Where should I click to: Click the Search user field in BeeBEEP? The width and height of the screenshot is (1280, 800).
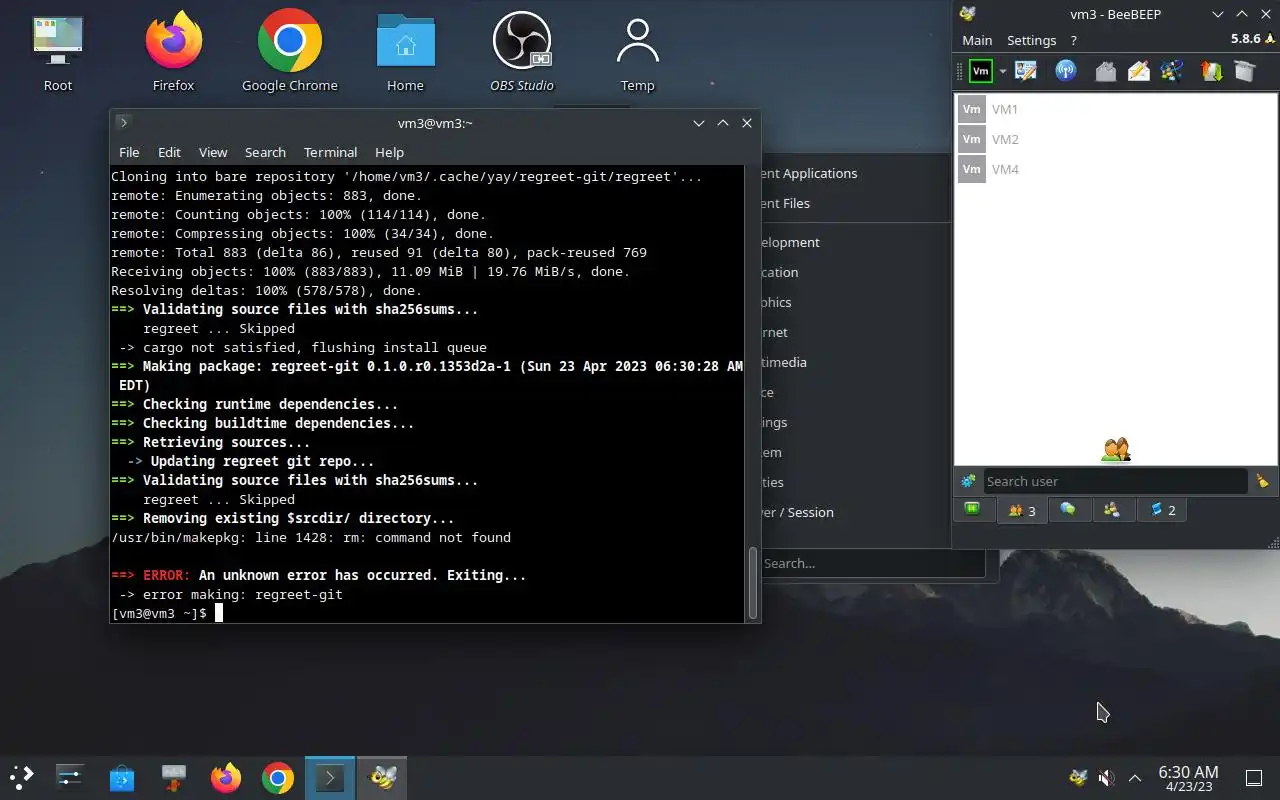[1115, 481]
